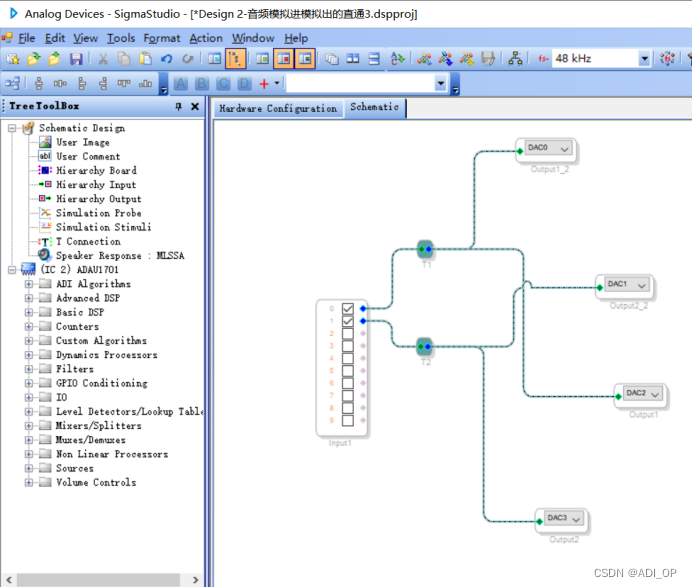
Task: Select (IC 2) ADAU1701 tree node
Action: point(79,270)
